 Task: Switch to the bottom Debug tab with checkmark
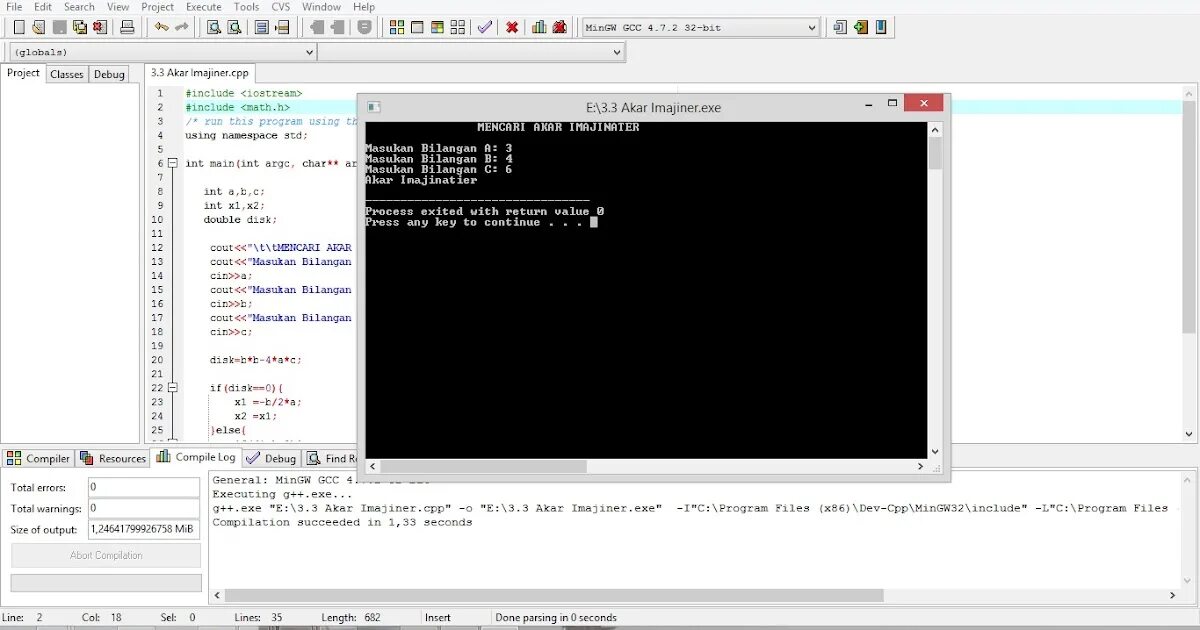pos(271,458)
